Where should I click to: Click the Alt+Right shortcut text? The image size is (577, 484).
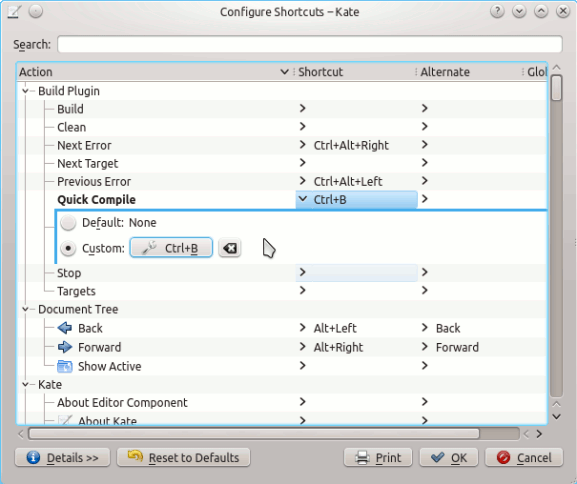coord(338,347)
